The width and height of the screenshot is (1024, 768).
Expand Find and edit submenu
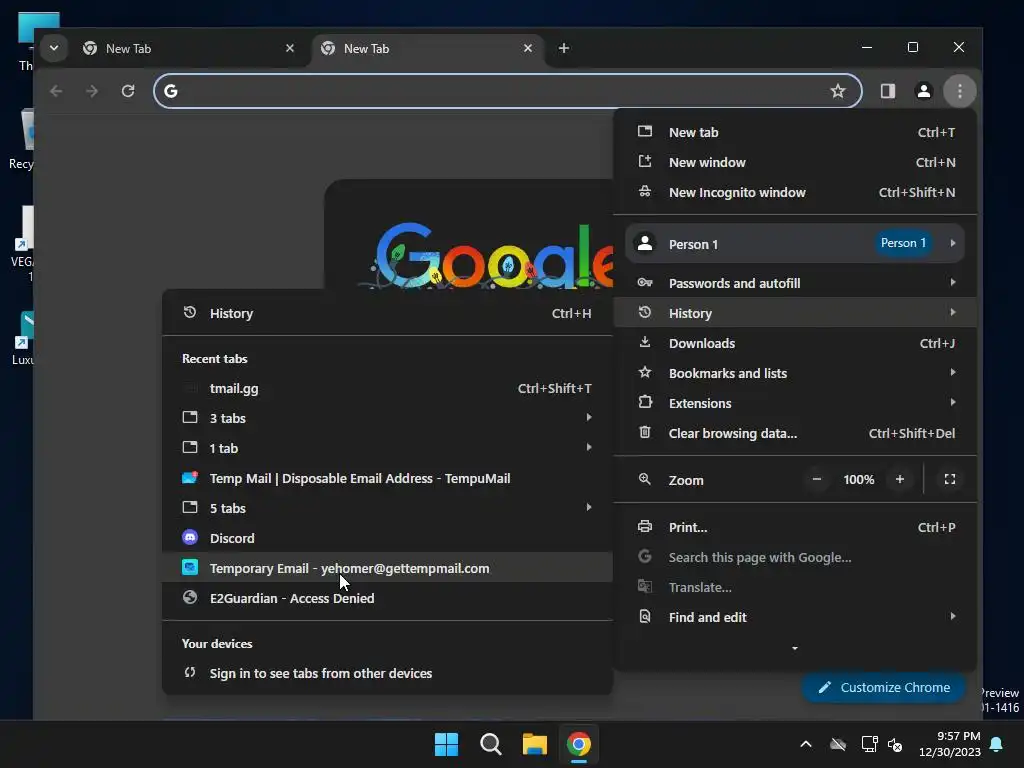click(795, 617)
